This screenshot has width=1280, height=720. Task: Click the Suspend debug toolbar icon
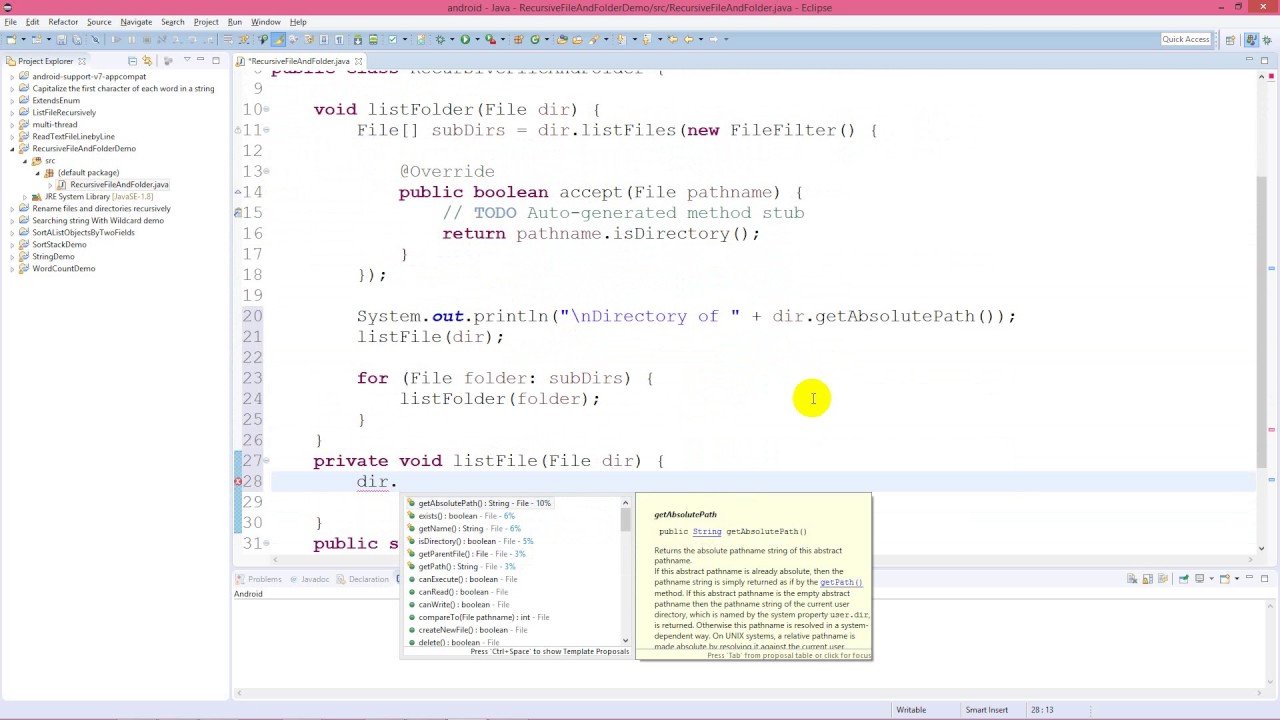[x=132, y=39]
